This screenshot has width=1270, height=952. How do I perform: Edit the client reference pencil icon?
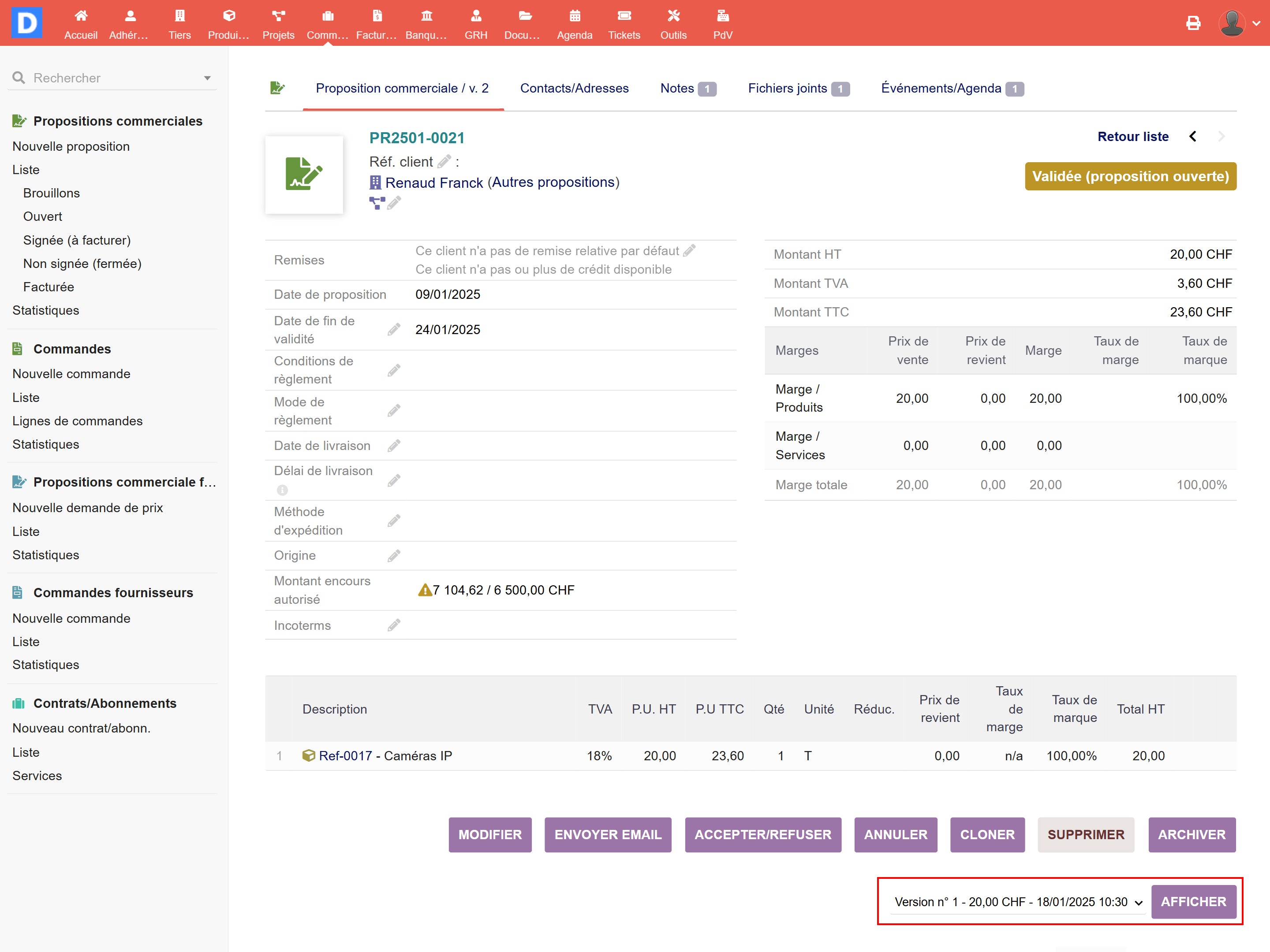tap(444, 161)
